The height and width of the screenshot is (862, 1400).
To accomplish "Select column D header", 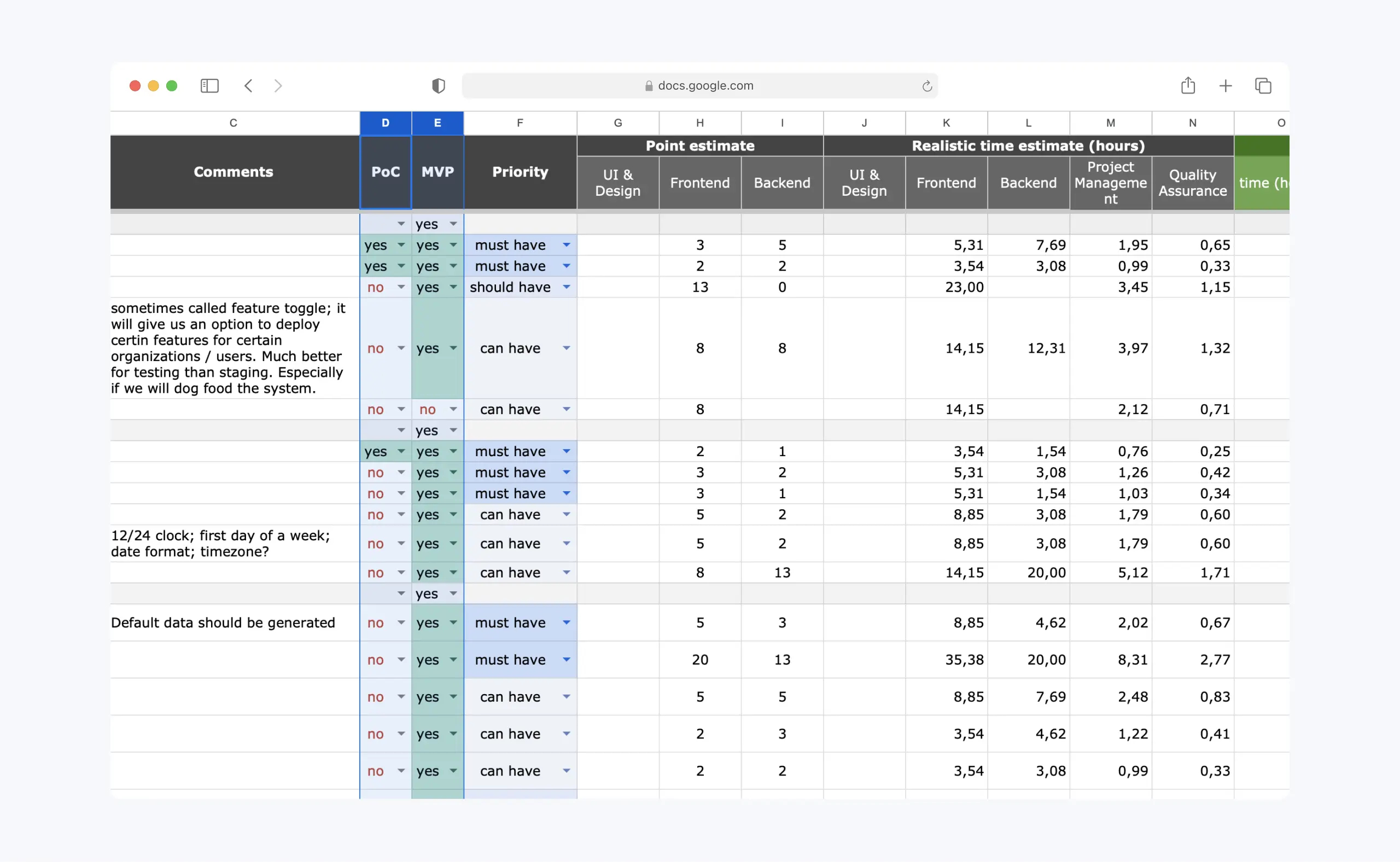I will [x=386, y=123].
